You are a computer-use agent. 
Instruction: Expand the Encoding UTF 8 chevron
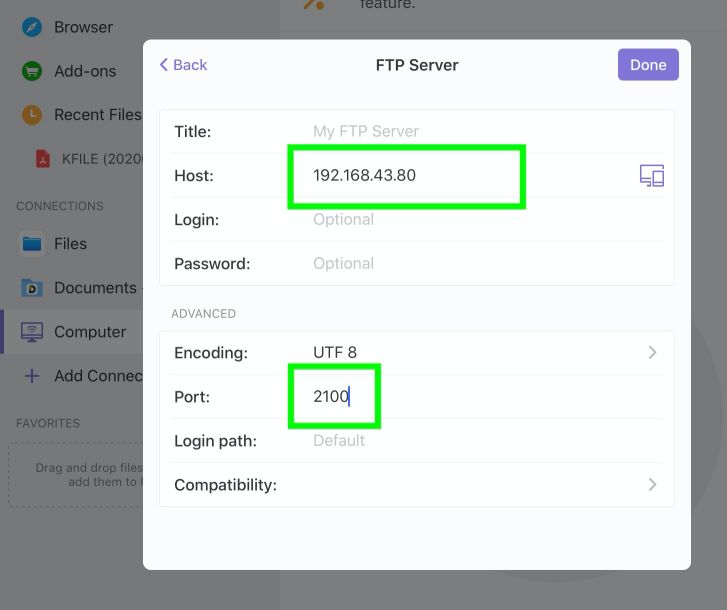[652, 352]
